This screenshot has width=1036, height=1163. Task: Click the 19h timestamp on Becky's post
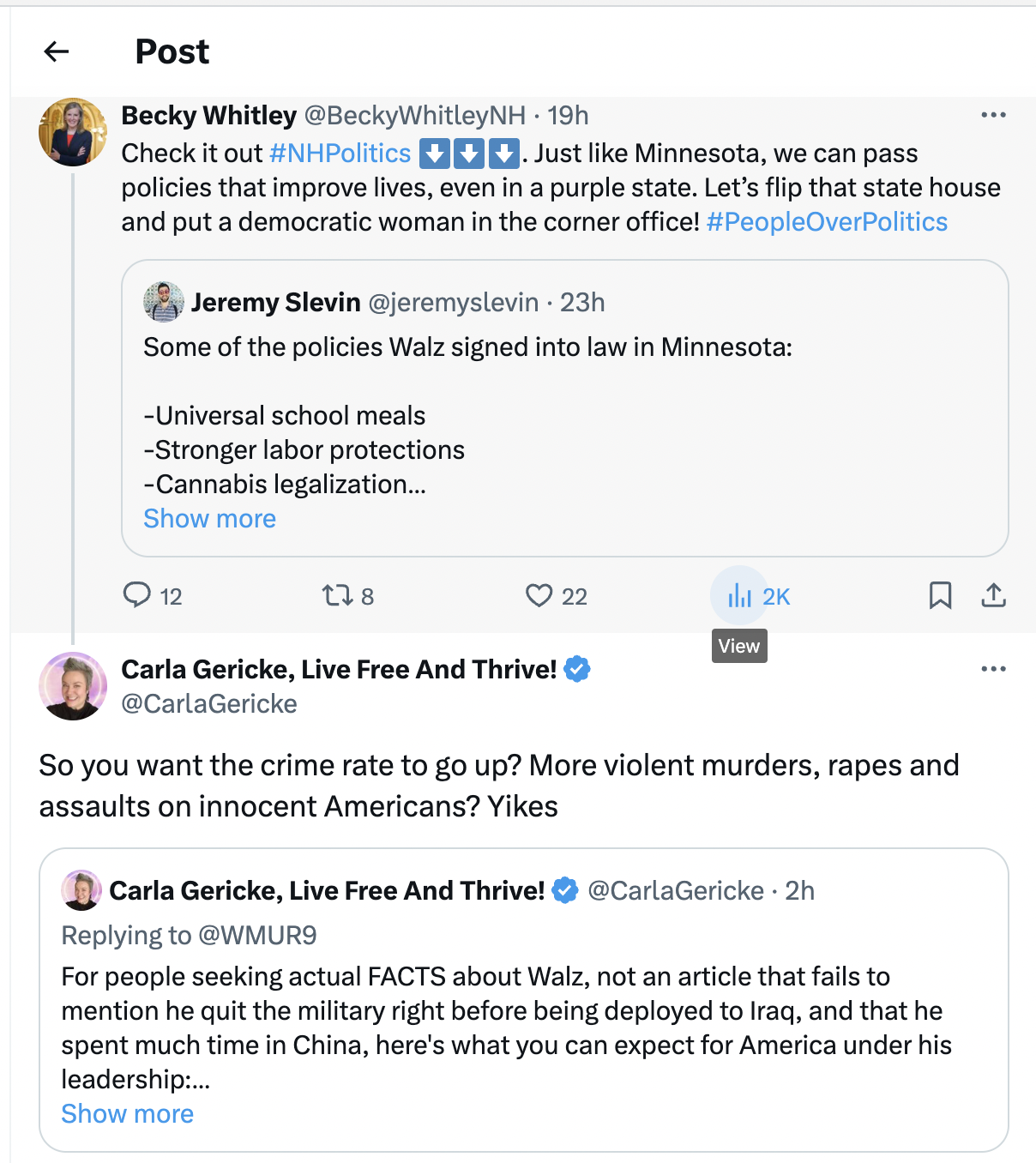pos(568,116)
